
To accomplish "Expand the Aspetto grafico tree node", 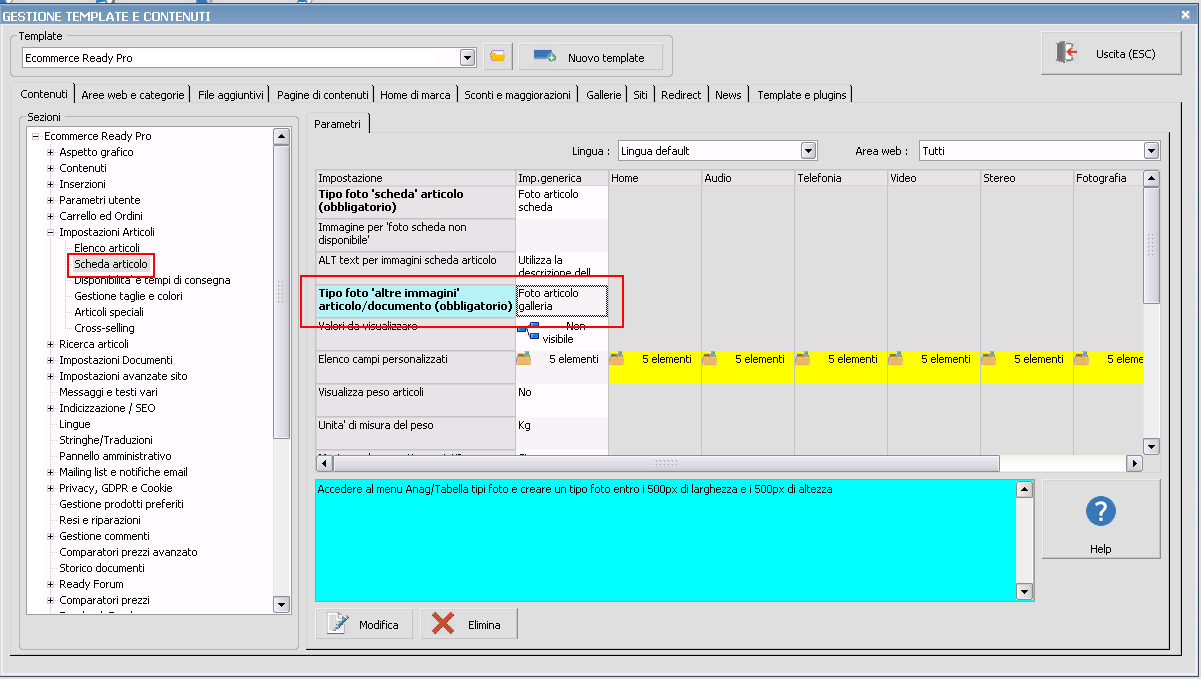I will pos(50,152).
